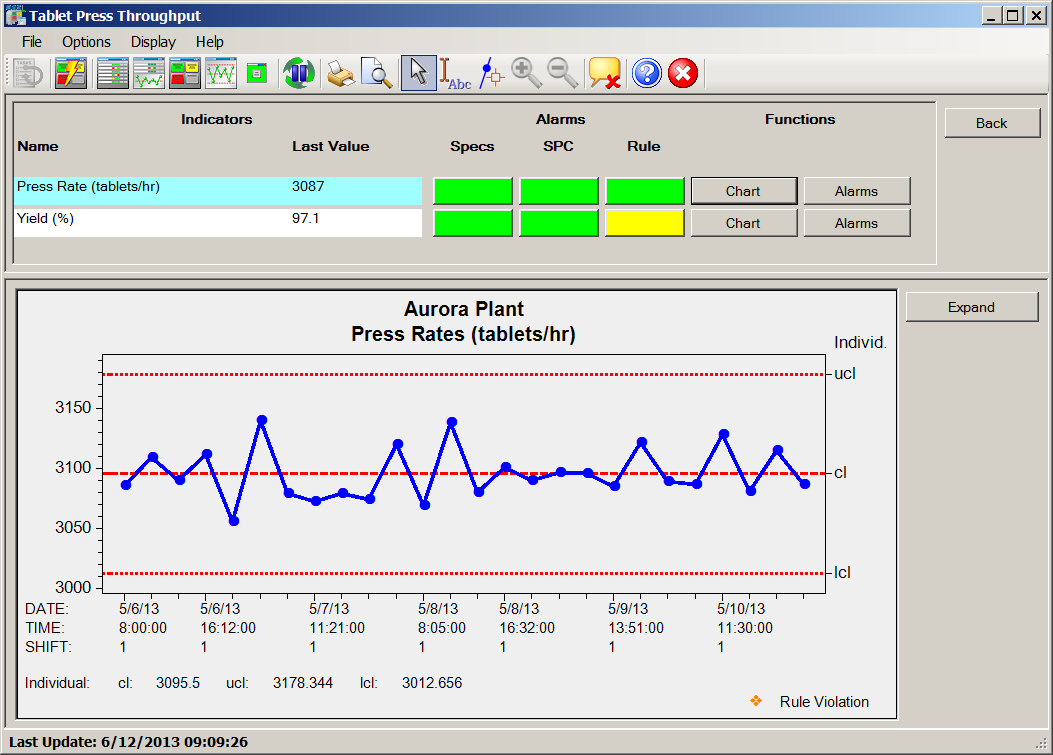
Task: Open Help with the question mark icon
Action: point(646,73)
